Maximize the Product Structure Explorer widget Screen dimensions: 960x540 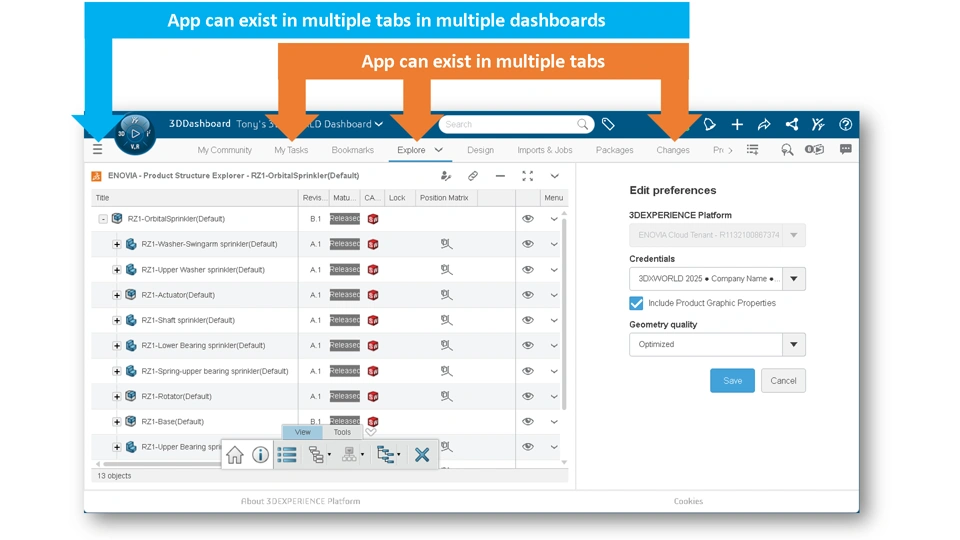point(527,176)
